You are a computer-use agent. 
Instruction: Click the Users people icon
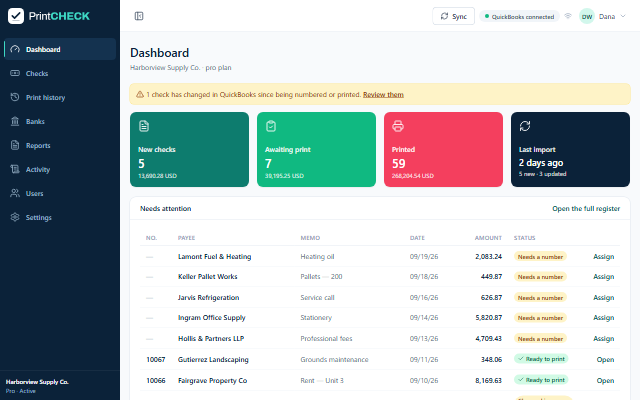15,193
